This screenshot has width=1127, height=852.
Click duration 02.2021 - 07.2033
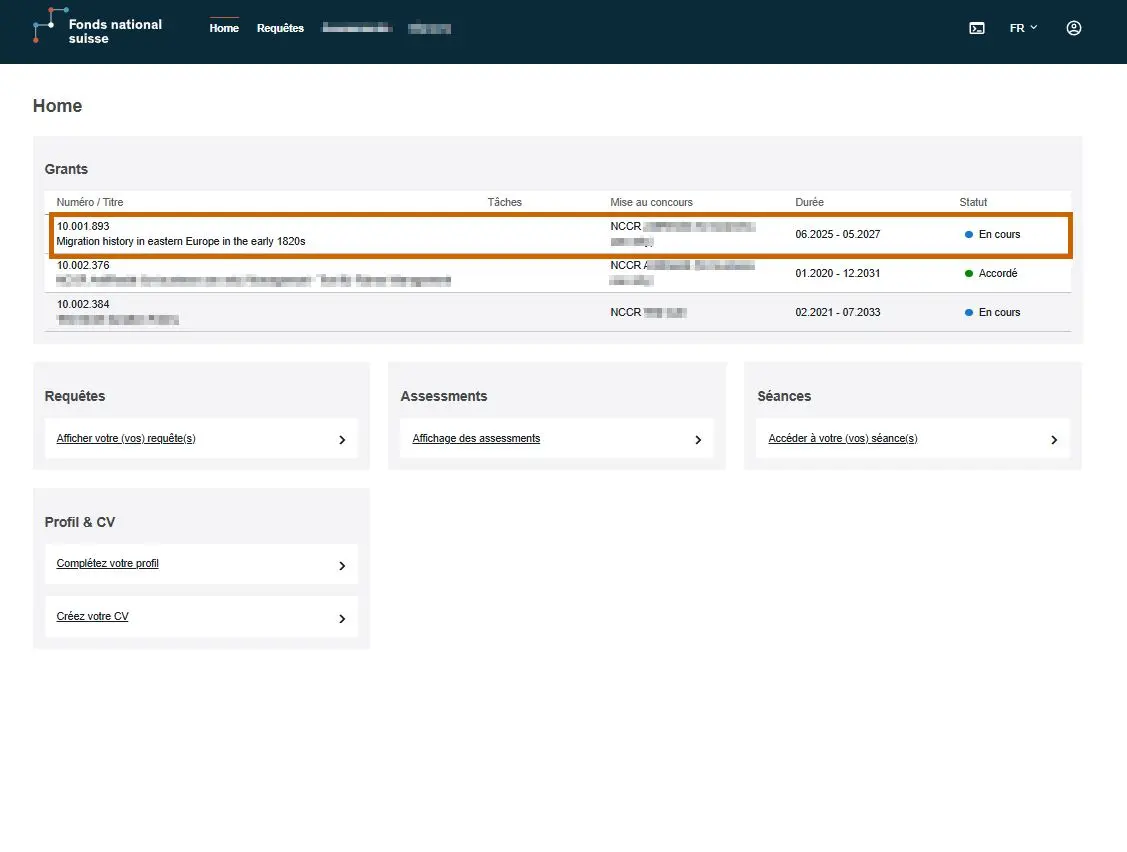[837, 312]
